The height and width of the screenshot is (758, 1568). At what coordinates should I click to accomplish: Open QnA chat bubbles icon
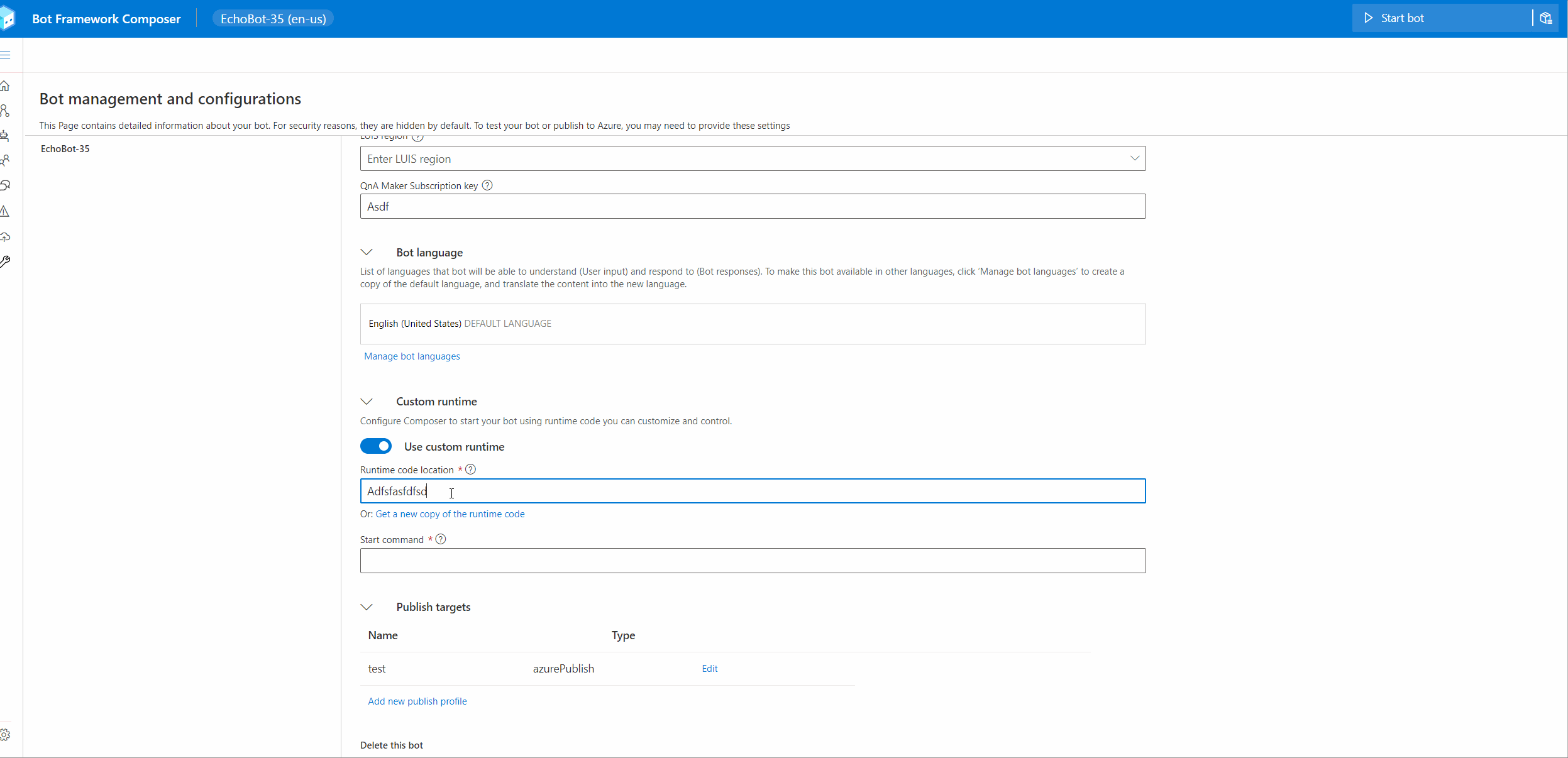tap(5, 185)
